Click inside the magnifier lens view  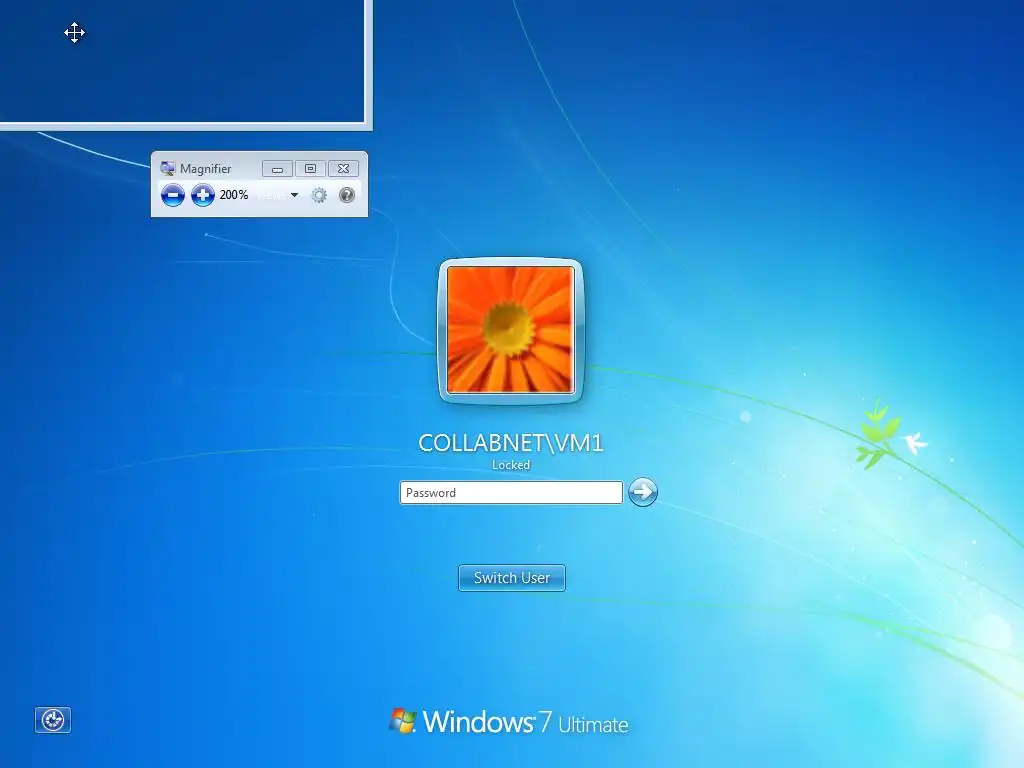pos(182,61)
